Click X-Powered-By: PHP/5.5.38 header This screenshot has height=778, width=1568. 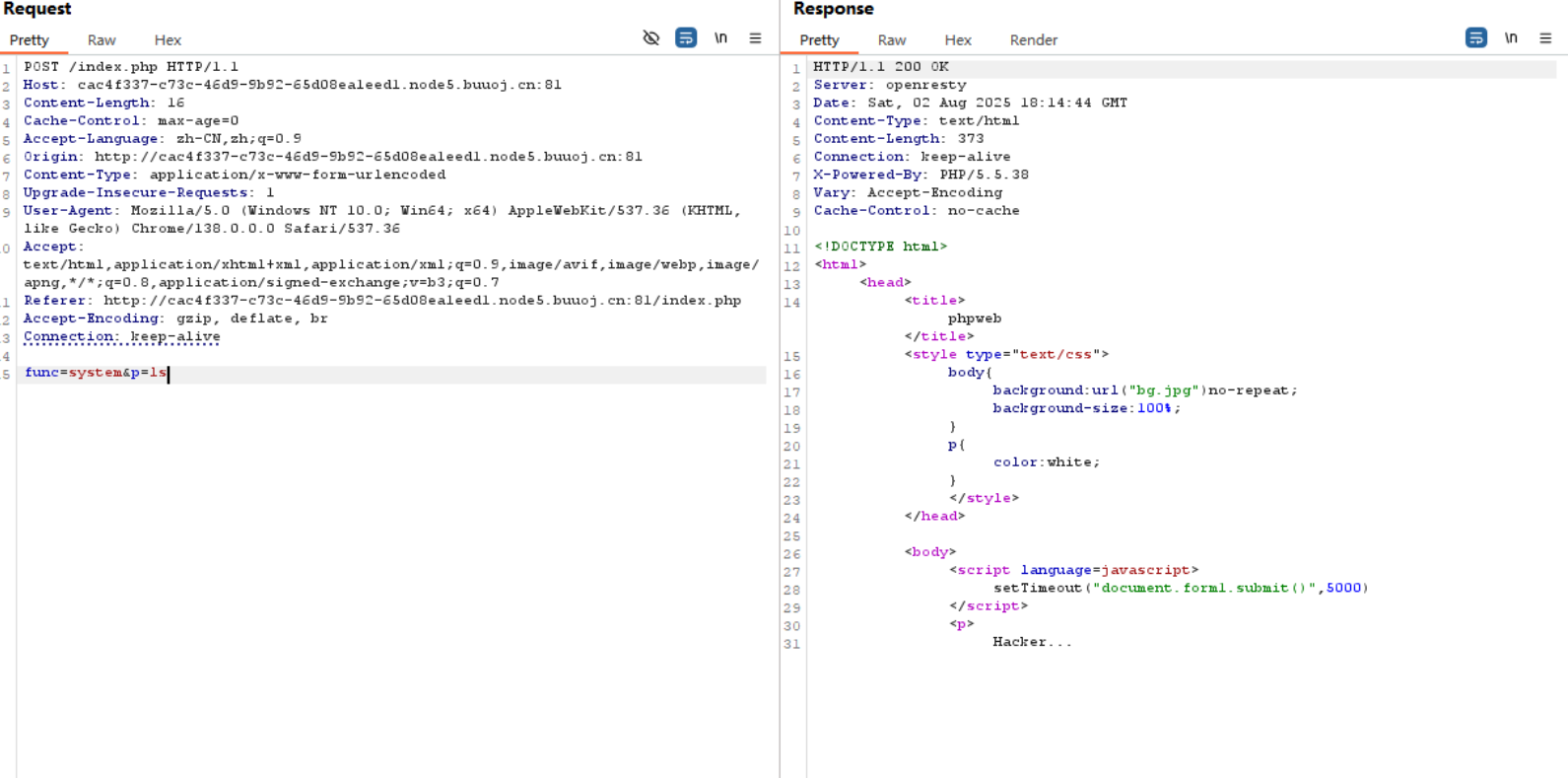pyautogui.click(x=921, y=175)
